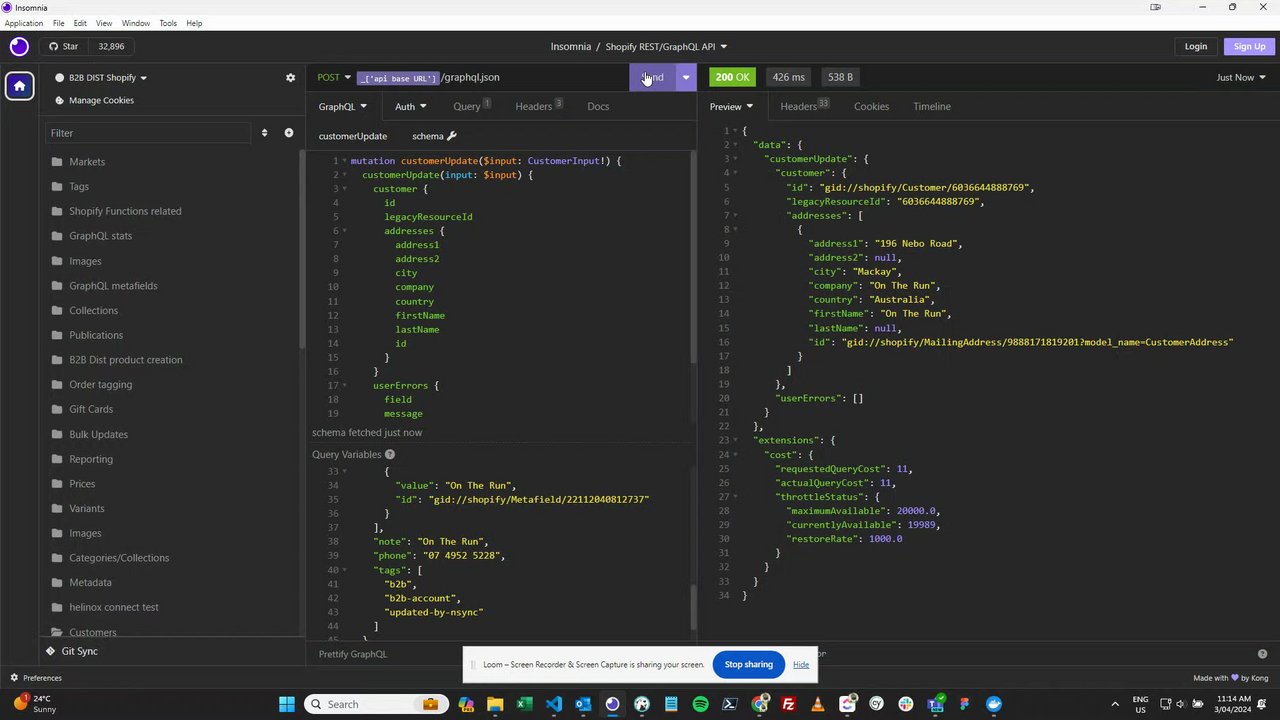Open File Explorer from the taskbar
The height and width of the screenshot is (720, 1280).
(495, 704)
